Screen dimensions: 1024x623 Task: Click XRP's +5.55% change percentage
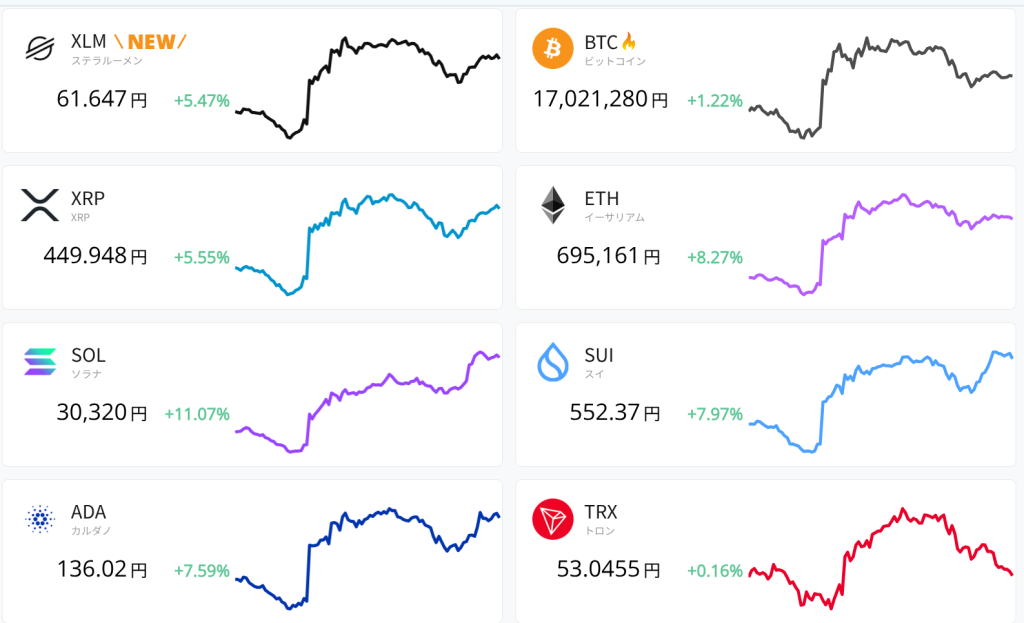coord(201,257)
